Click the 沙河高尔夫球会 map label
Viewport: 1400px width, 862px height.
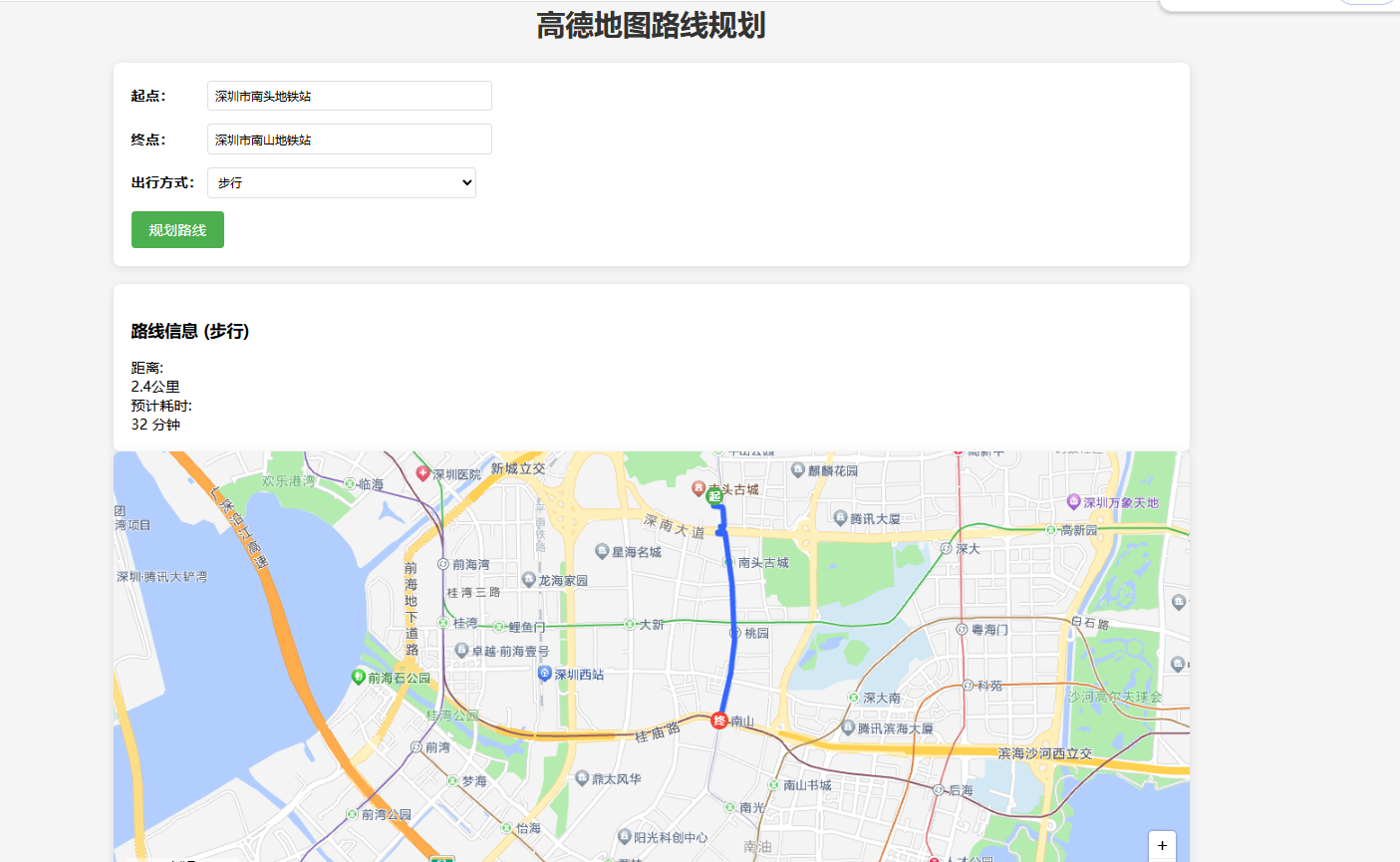pos(1115,697)
